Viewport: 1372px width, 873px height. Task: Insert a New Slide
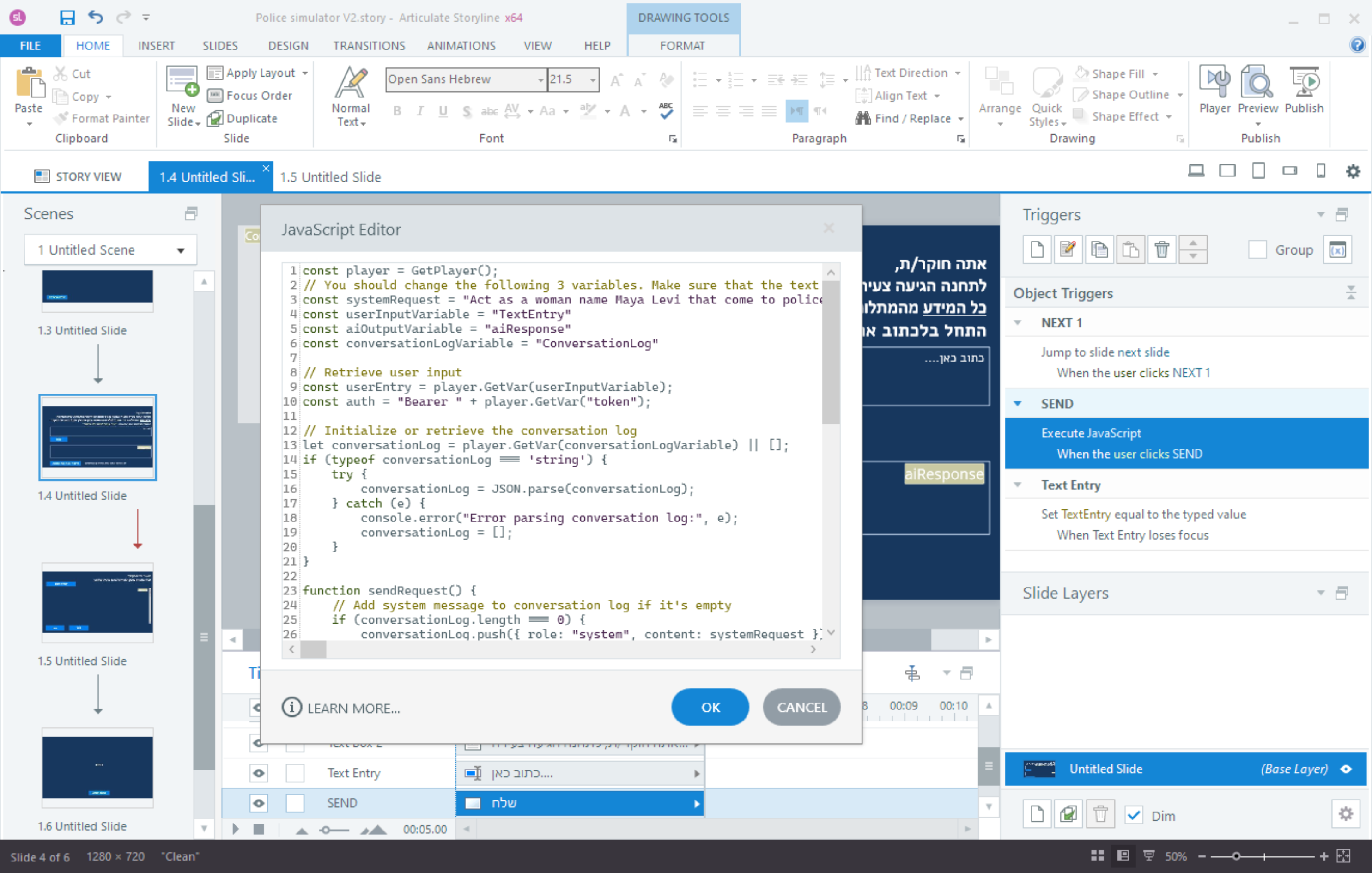(183, 96)
